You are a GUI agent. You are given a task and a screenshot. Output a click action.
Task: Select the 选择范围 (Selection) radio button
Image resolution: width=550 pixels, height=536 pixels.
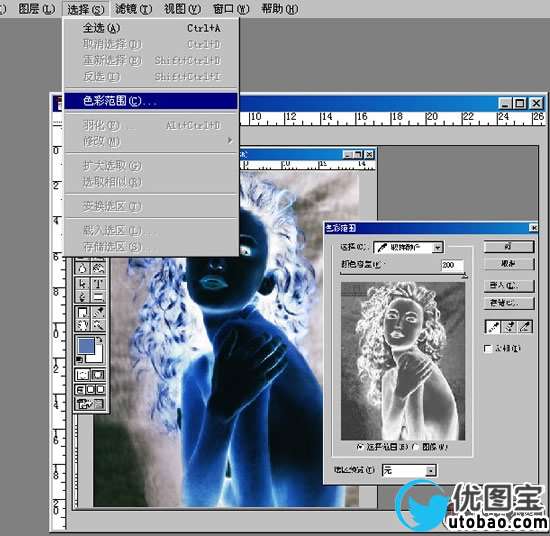pos(360,447)
